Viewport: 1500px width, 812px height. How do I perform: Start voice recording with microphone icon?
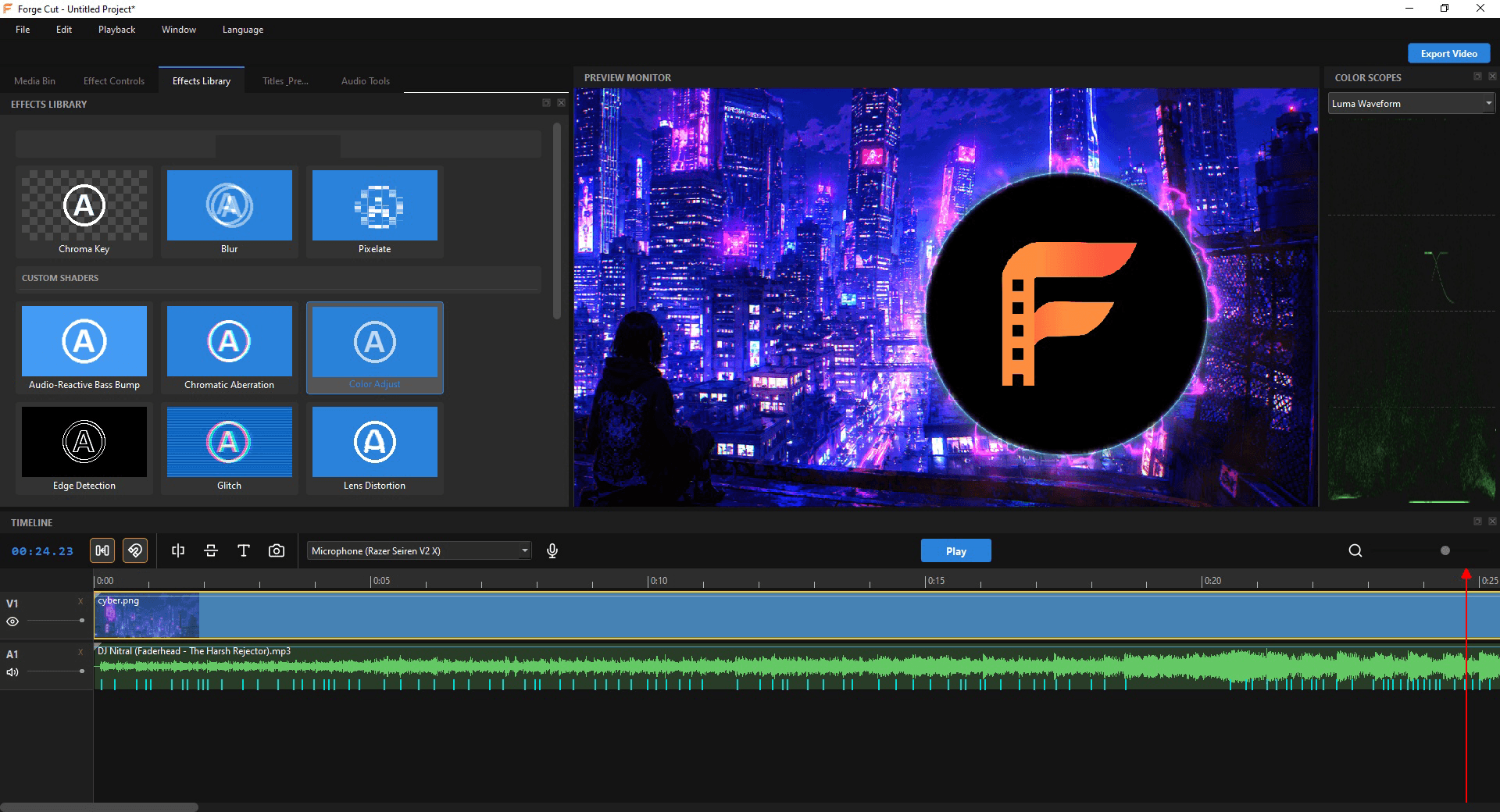552,550
